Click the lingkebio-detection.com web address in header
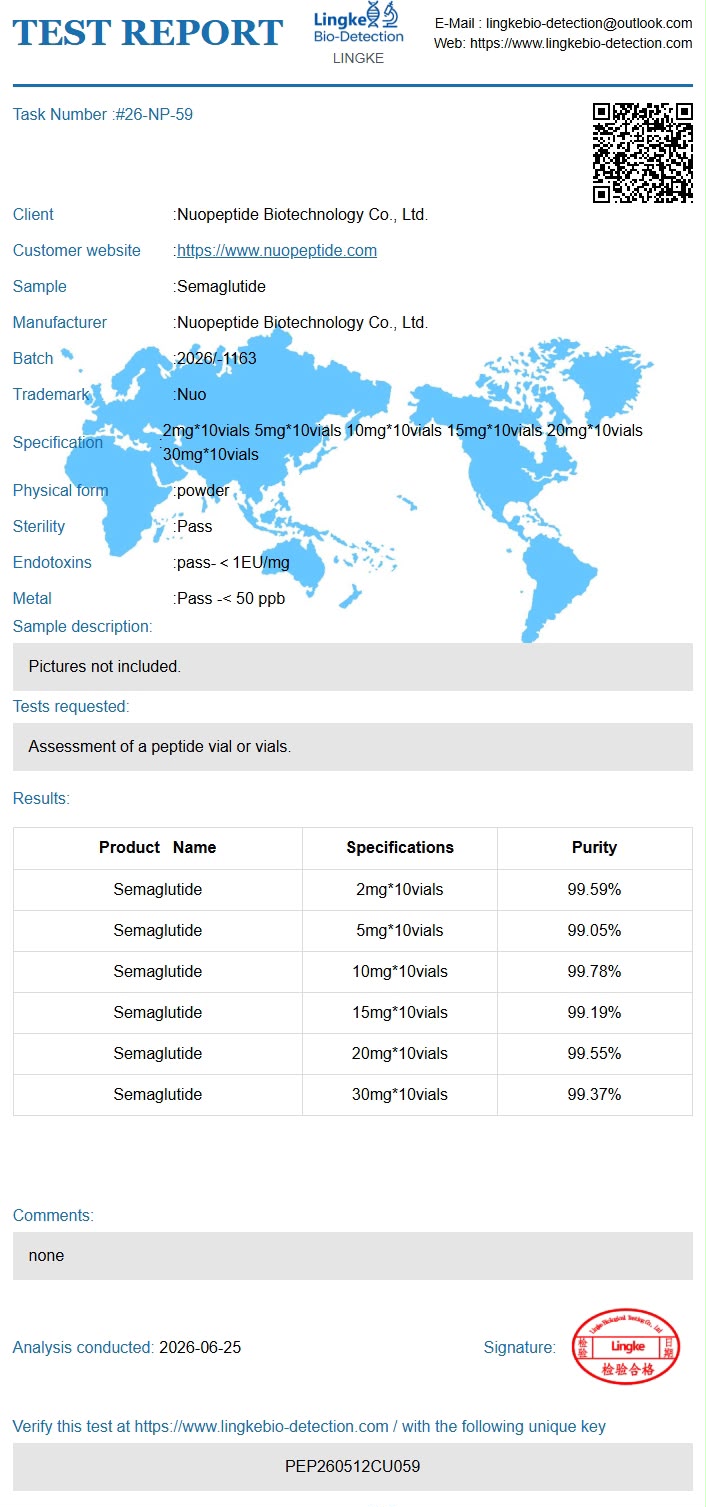 point(581,44)
